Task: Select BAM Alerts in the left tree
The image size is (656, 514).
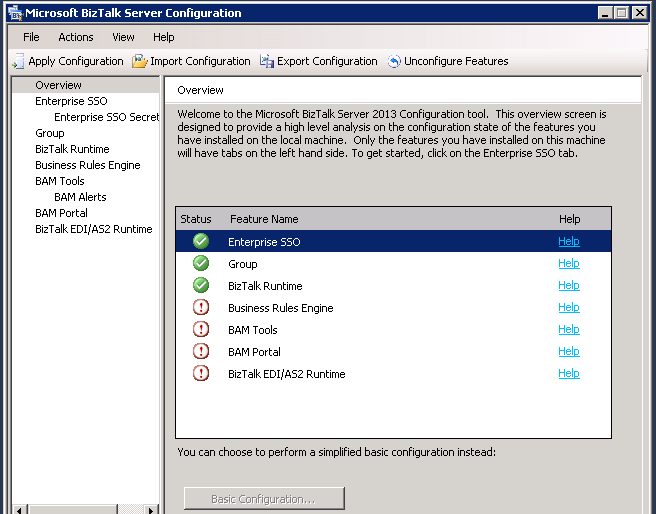Action: point(80,197)
